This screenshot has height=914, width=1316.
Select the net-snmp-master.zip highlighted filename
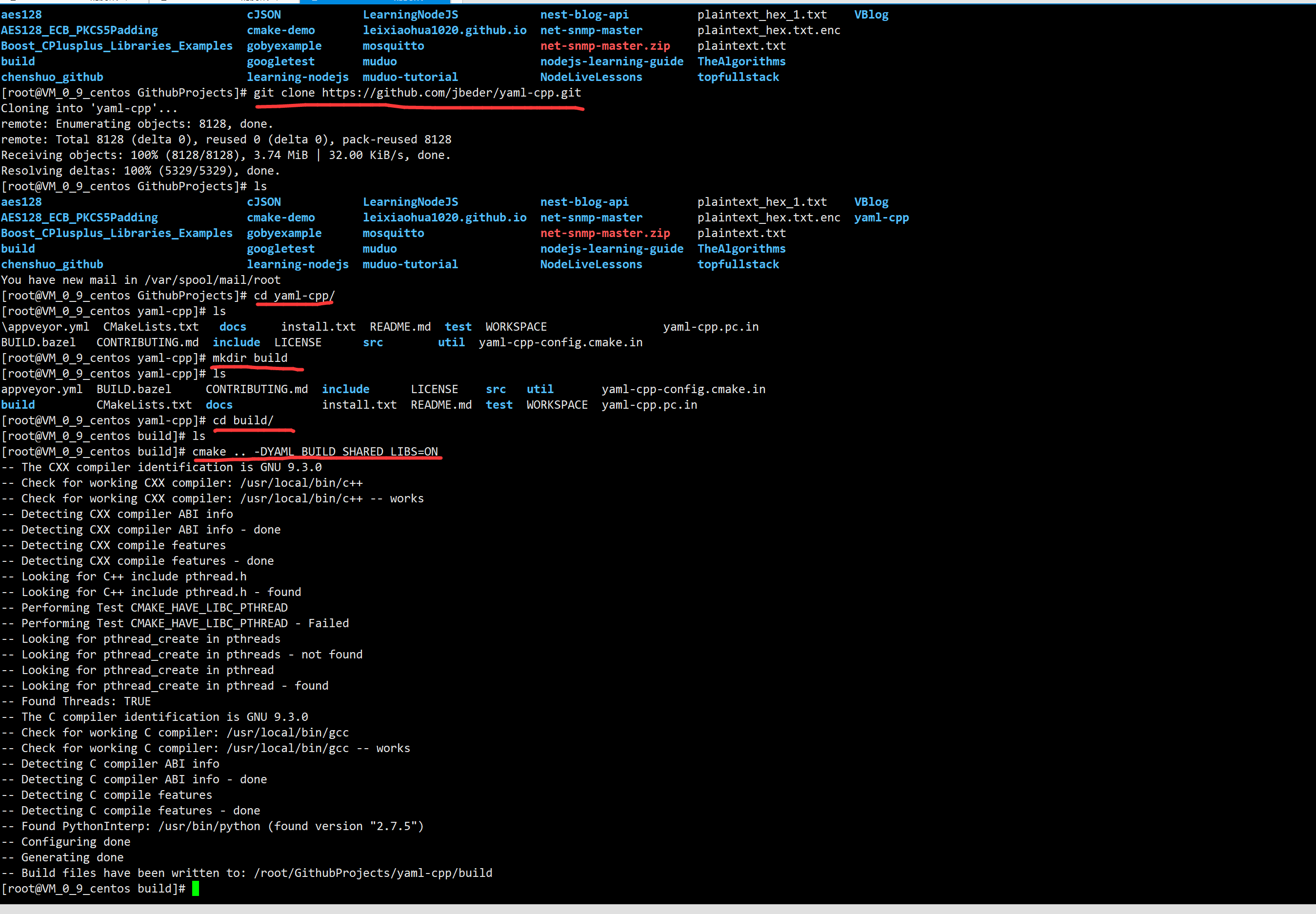pos(605,233)
